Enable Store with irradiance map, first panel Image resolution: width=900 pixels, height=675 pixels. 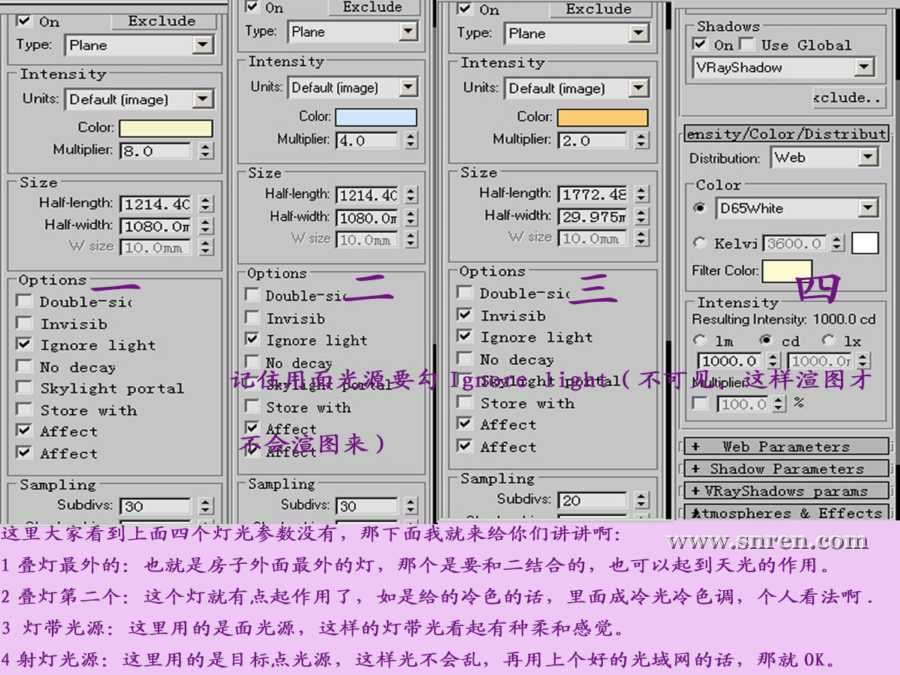[24, 409]
